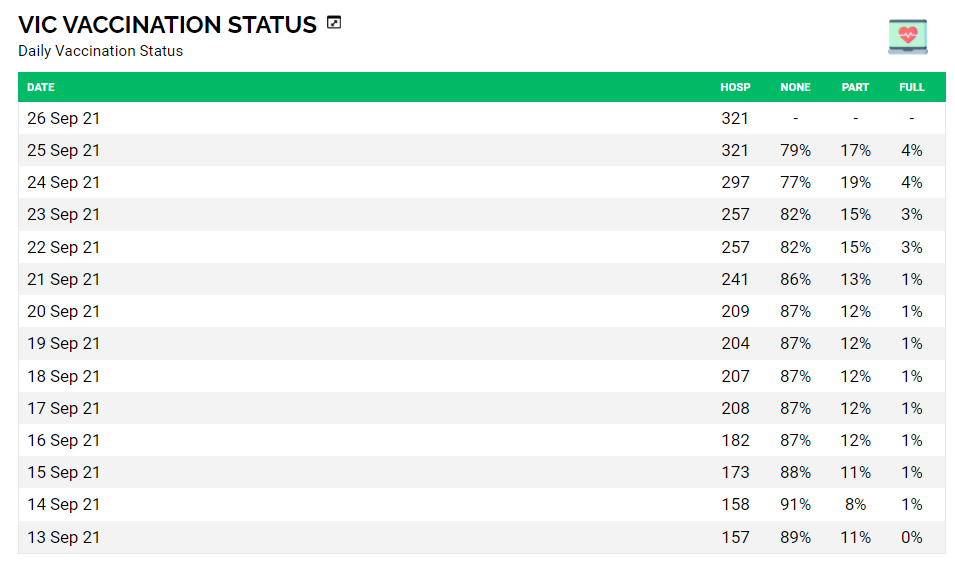Select the 26 Sep 21 row date
This screenshot has width=955, height=563.
63,118
